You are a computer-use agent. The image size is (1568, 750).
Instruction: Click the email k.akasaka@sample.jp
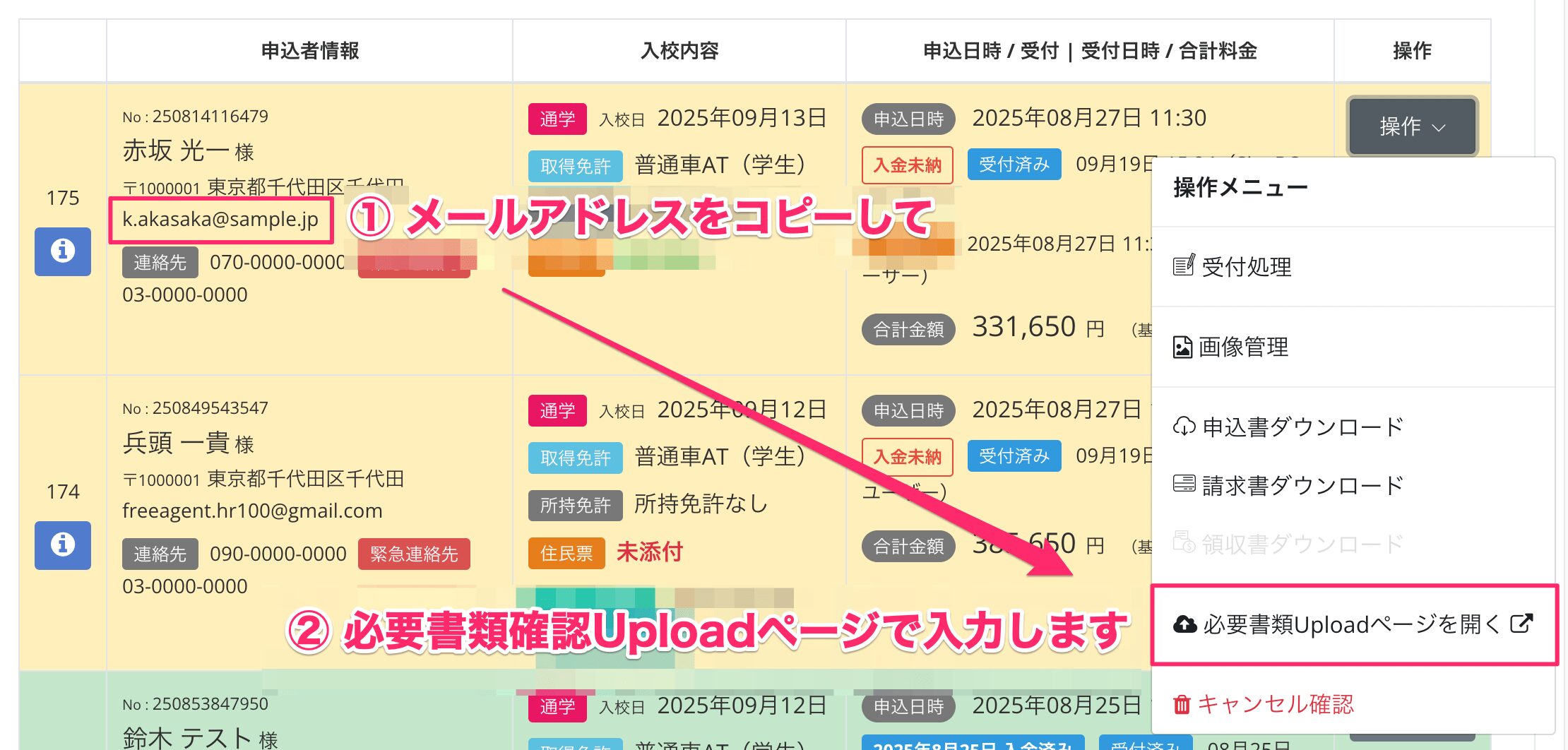pyautogui.click(x=220, y=220)
